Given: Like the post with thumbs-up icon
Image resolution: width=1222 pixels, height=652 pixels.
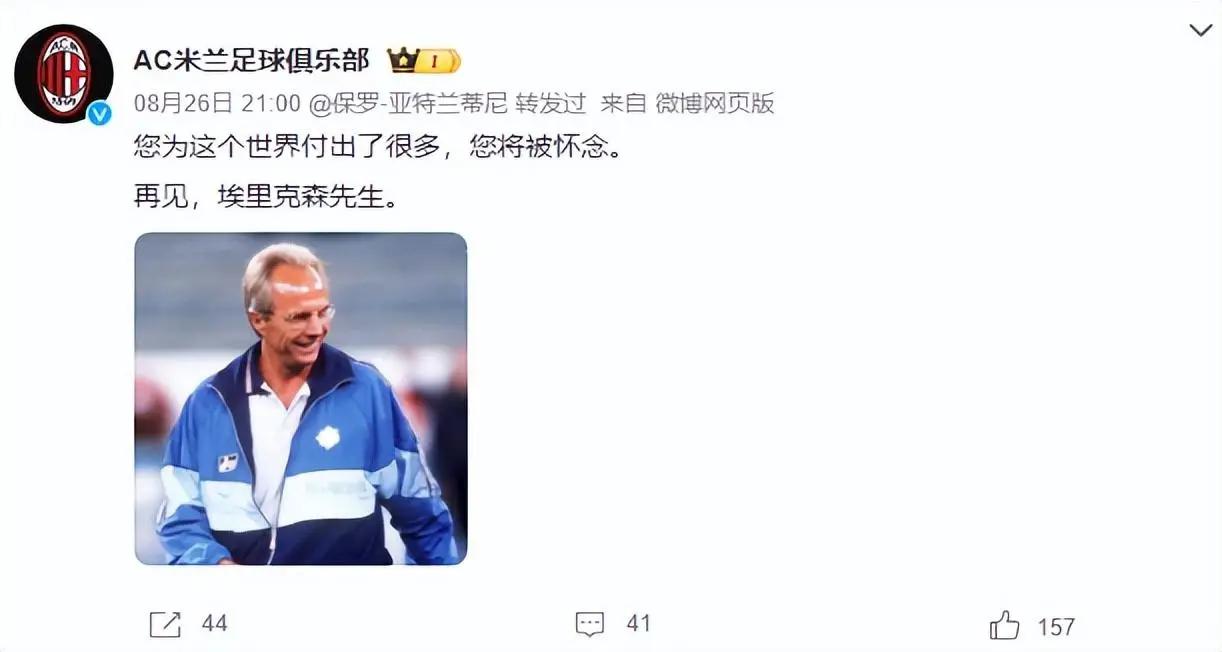Looking at the screenshot, I should 1004,626.
